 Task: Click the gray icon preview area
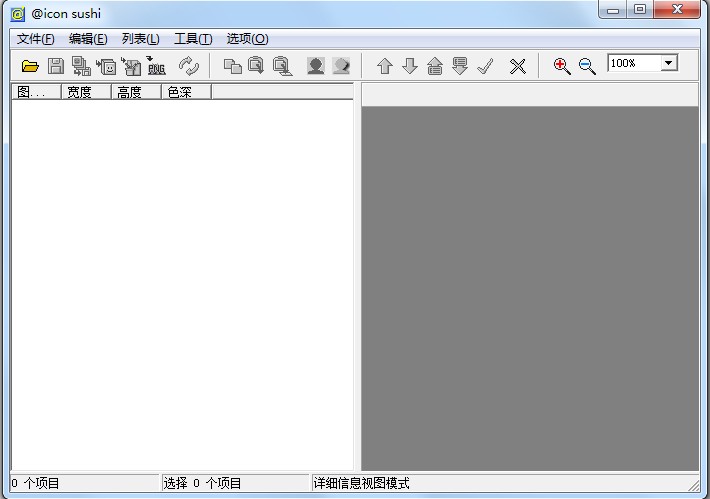click(x=530, y=288)
